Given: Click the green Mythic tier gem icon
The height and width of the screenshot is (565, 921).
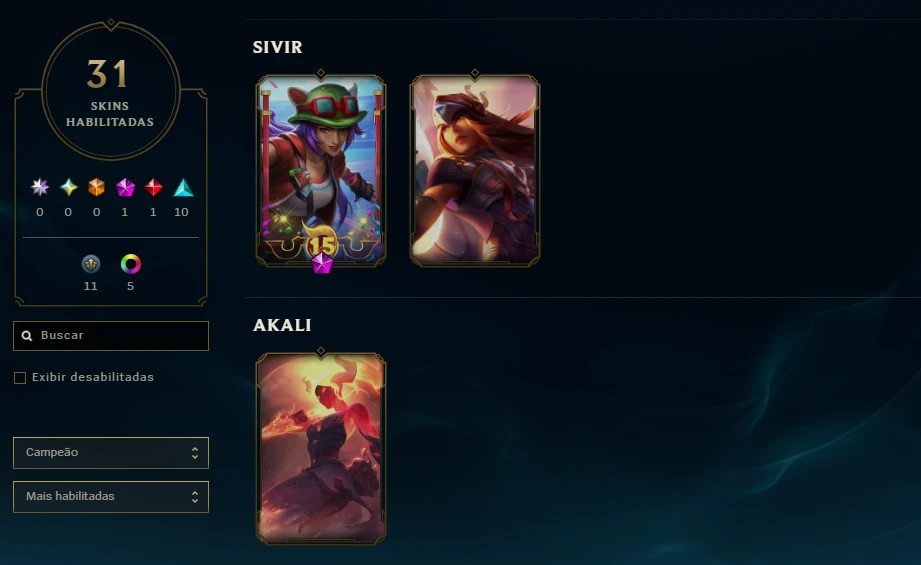Looking at the screenshot, I should pyautogui.click(x=69, y=187).
